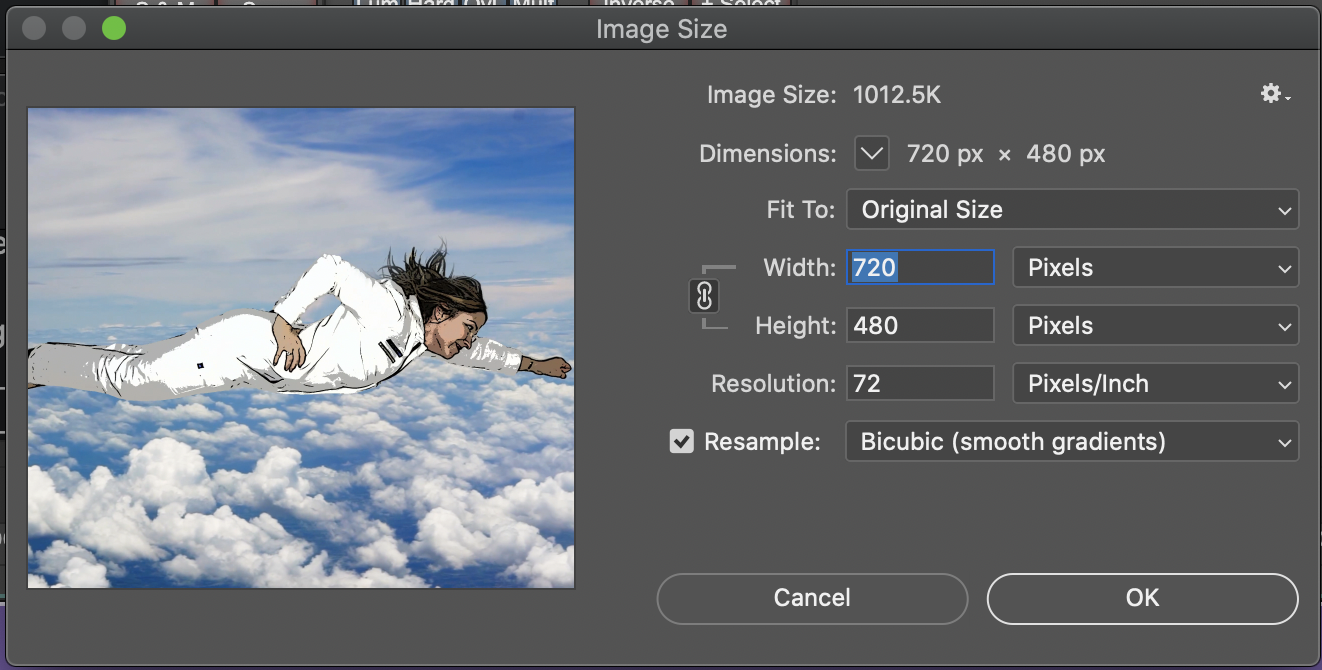Click the Fit To dropdown arrow

pos(1287,209)
